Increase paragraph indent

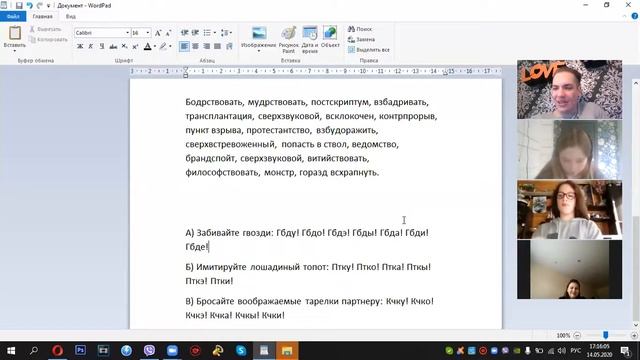[x=196, y=33]
